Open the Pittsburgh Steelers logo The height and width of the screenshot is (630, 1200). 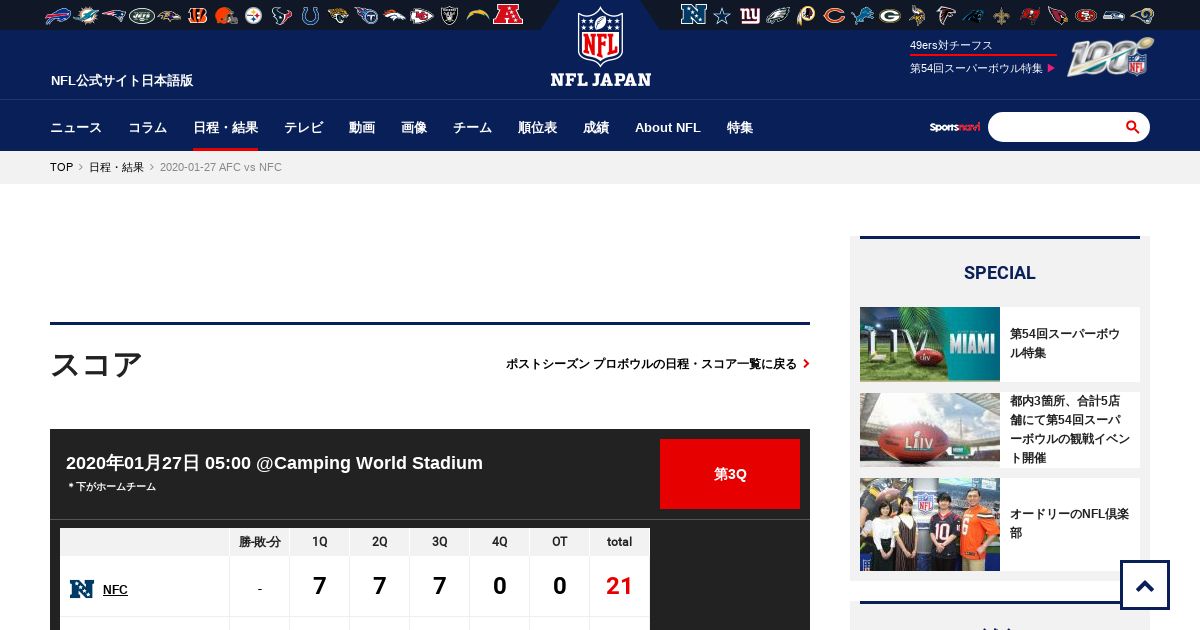pyautogui.click(x=254, y=15)
